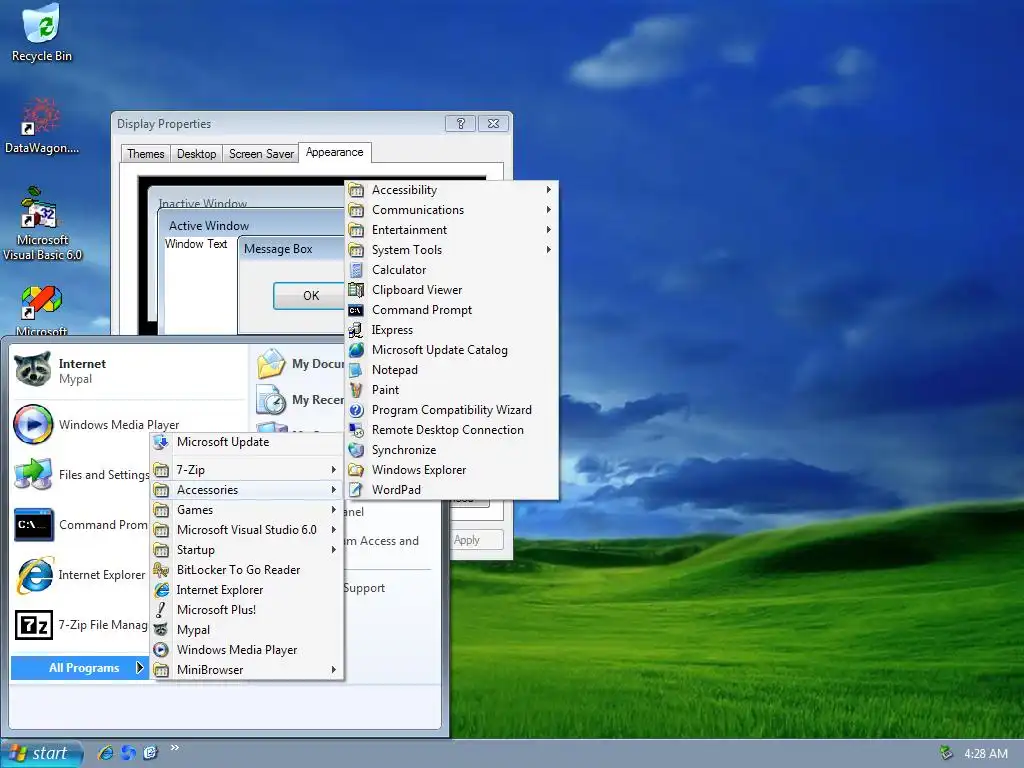Highlight the Accessories menu entry
Viewport: 1024px width, 768px height.
coord(247,490)
